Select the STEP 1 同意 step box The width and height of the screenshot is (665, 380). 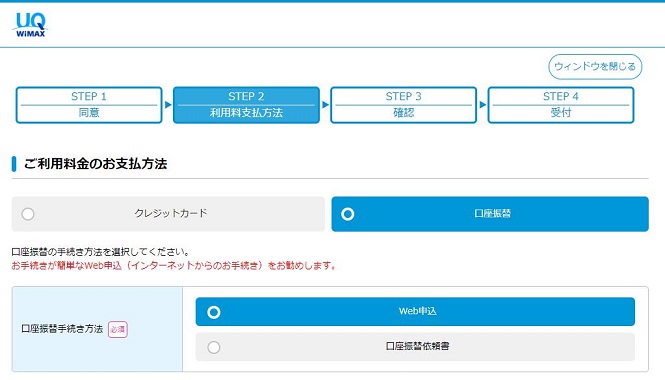click(89, 105)
